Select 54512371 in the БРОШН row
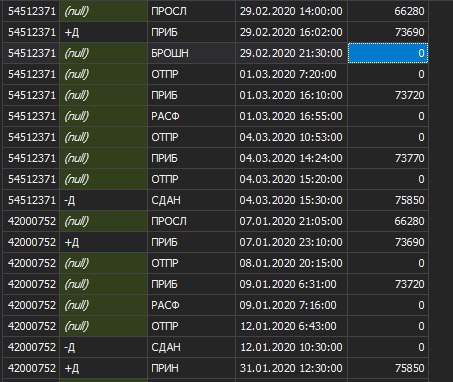 pyautogui.click(x=32, y=53)
